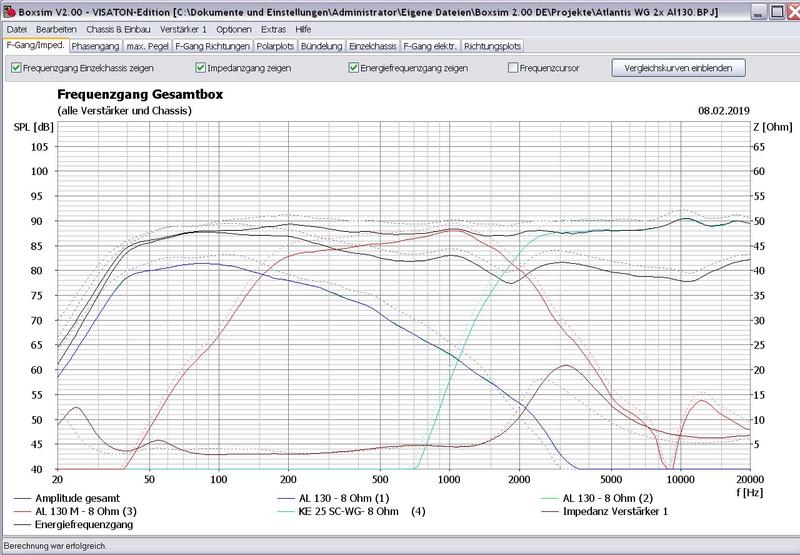Open the Hilfe menu
Image resolution: width=800 pixels, height=555 pixels.
(304, 30)
